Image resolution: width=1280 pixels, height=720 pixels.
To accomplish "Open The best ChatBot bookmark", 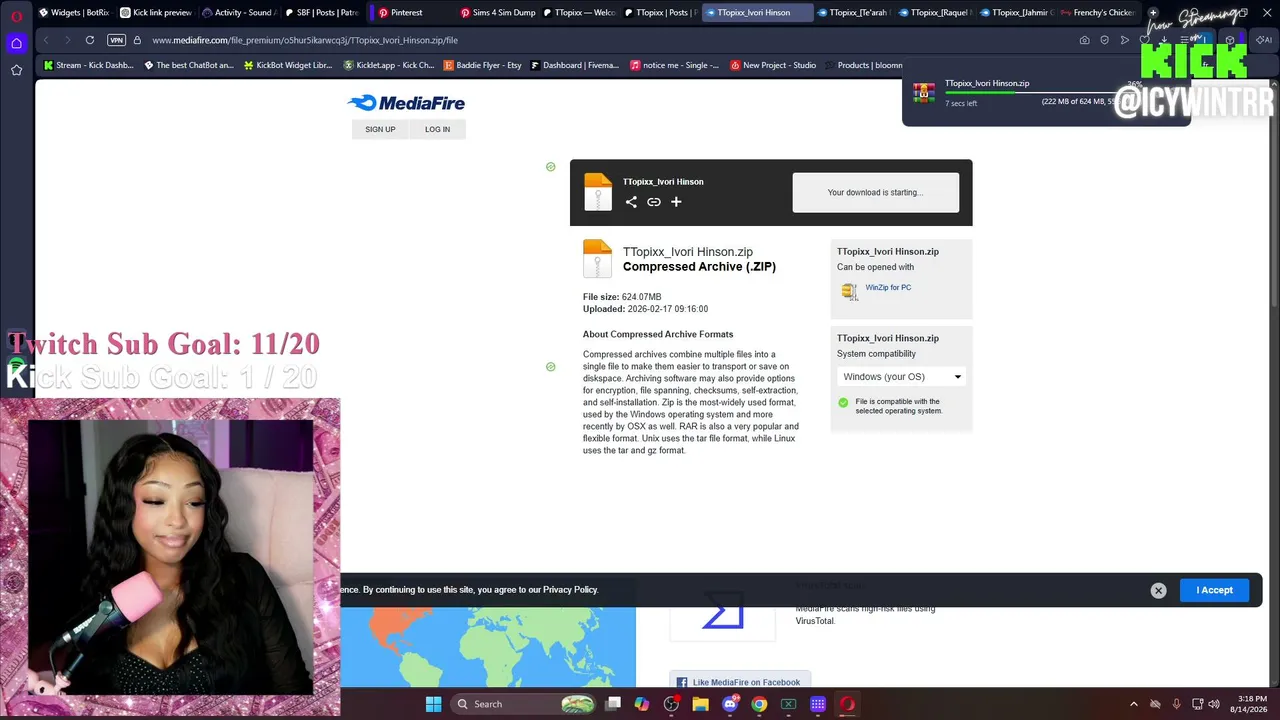I will click(189, 66).
